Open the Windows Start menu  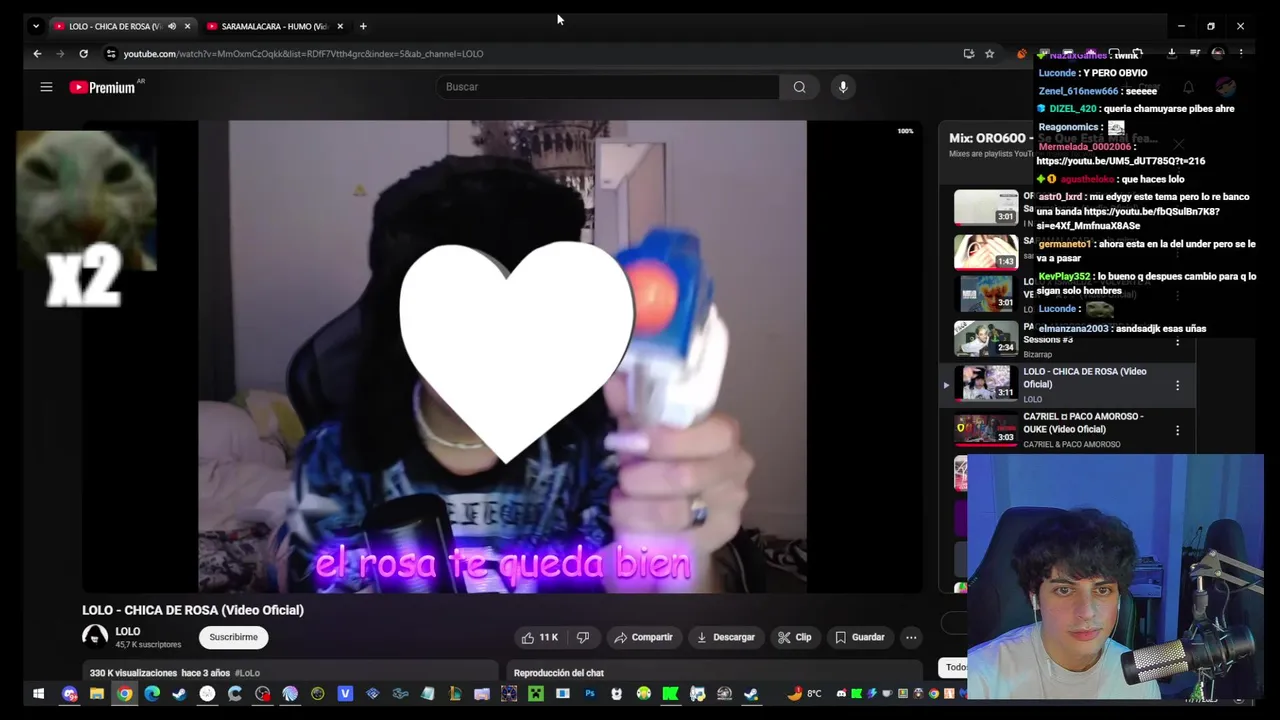tap(38, 693)
